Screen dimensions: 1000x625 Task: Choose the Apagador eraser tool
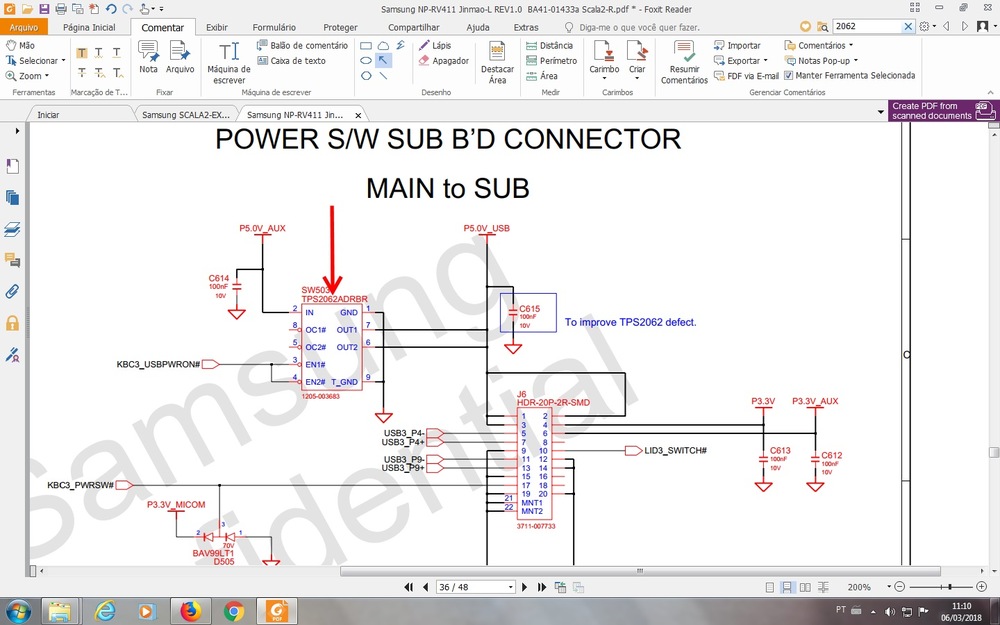[x=444, y=61]
